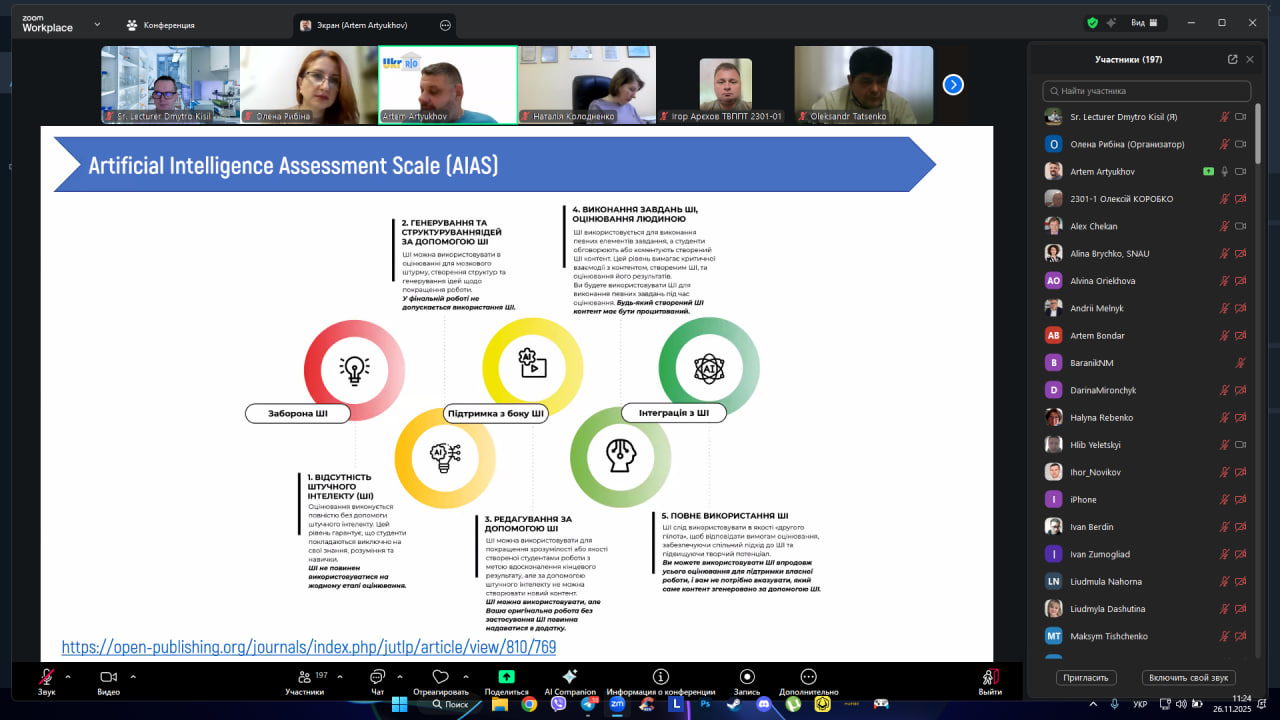The image size is (1280, 720).
Task: Click the Пригласить invite button
Action: (x=1085, y=677)
